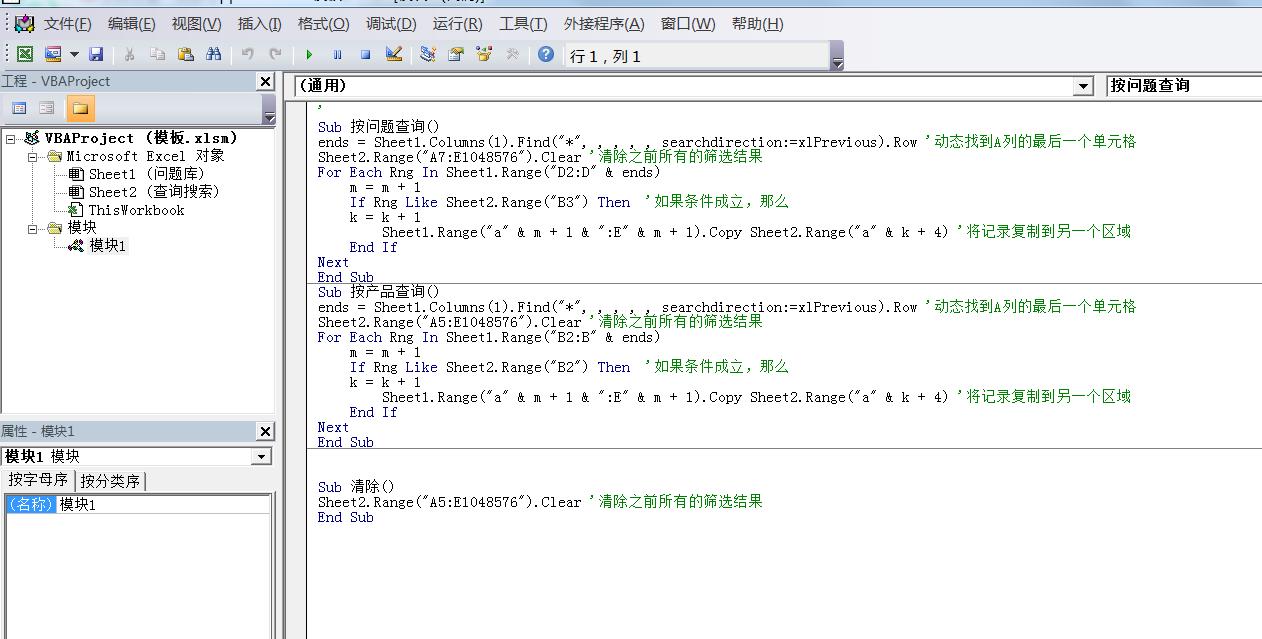The image size is (1262, 639).
Task: Click the View Microsoft Excel icon
Action: [24, 55]
